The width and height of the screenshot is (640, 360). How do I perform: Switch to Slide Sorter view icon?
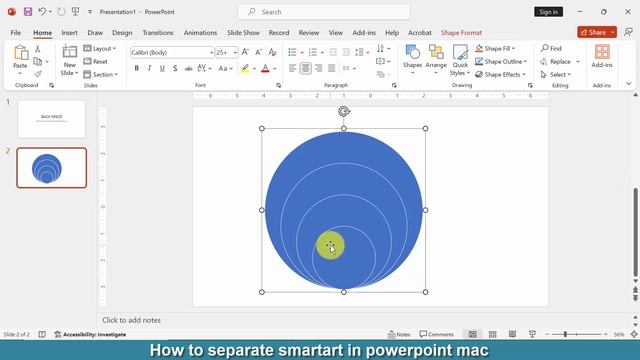(x=493, y=334)
